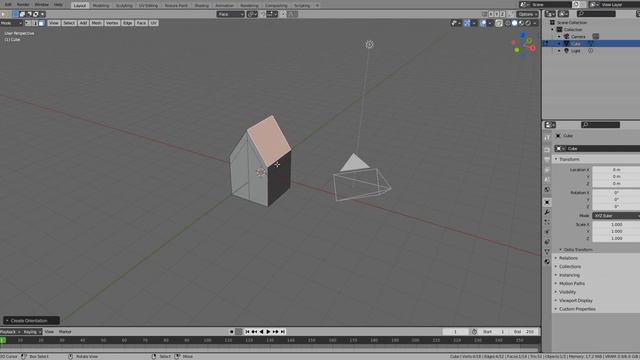The image size is (640, 360).
Task: Open the Output properties tab icon
Action: [547, 159]
